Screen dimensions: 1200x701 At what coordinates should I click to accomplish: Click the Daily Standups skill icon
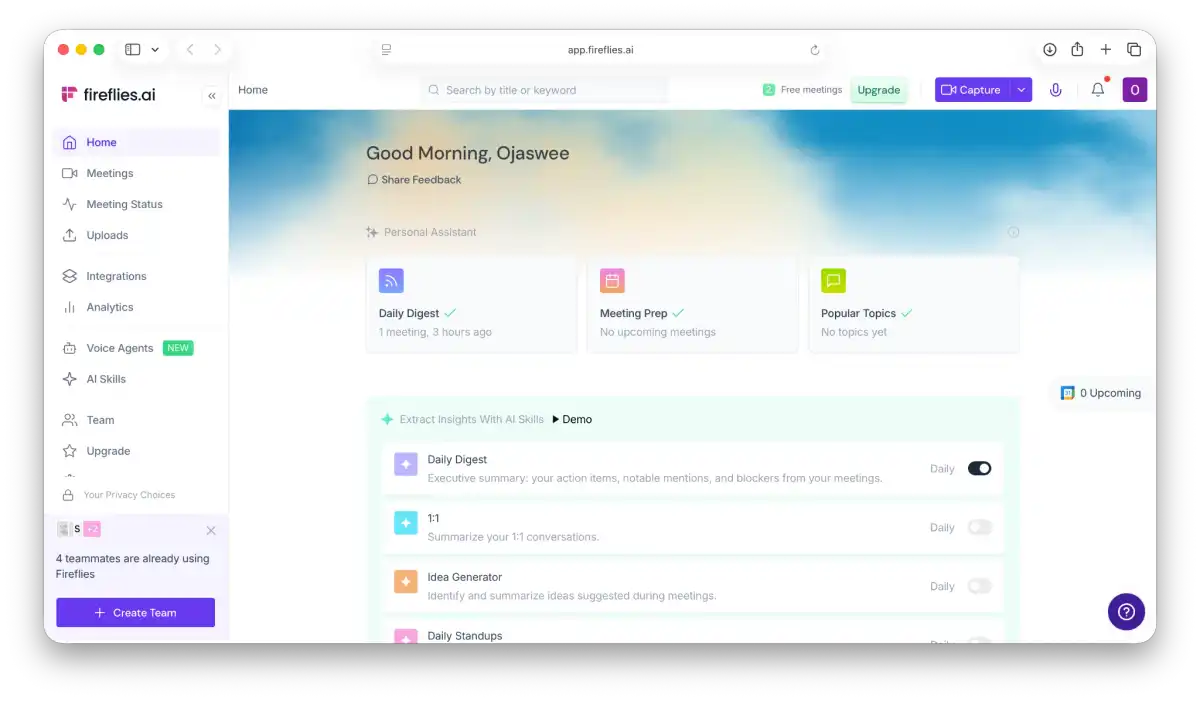pos(406,636)
